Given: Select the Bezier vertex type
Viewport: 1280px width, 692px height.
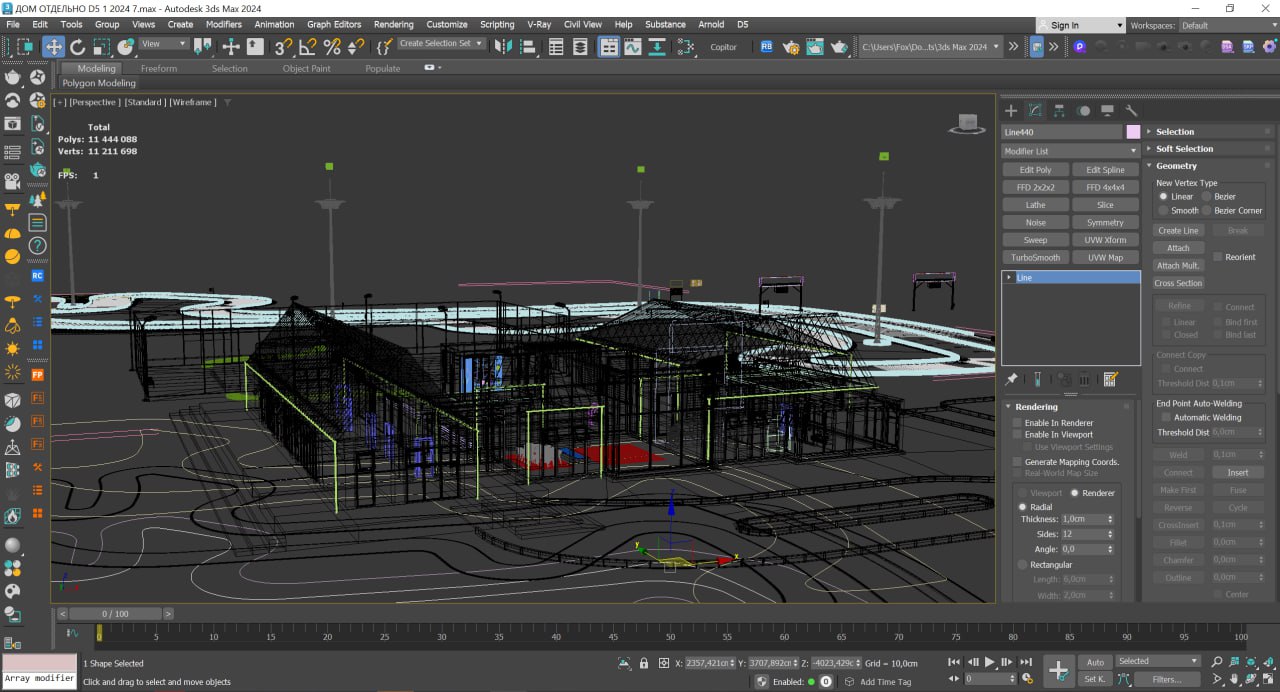Looking at the screenshot, I should click(1207, 197).
